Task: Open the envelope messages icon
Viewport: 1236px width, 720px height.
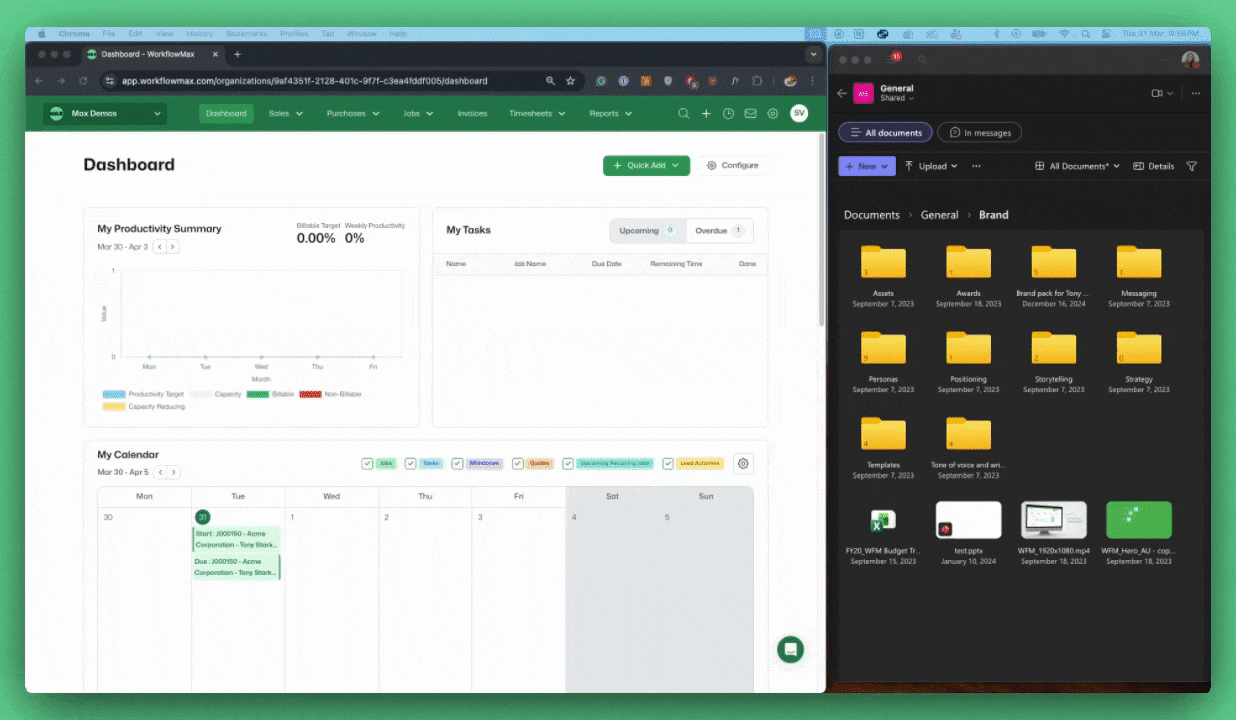Action: click(x=750, y=114)
